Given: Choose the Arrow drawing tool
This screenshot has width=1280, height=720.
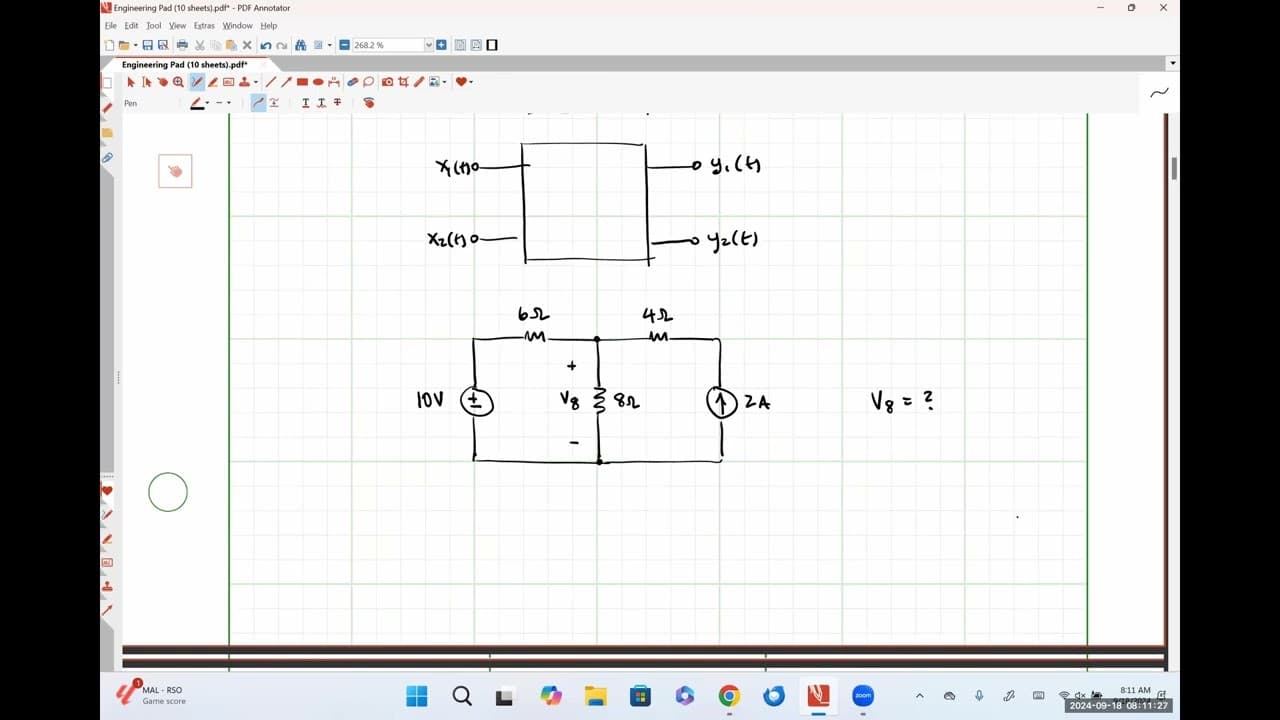Looking at the screenshot, I should click(x=286, y=82).
